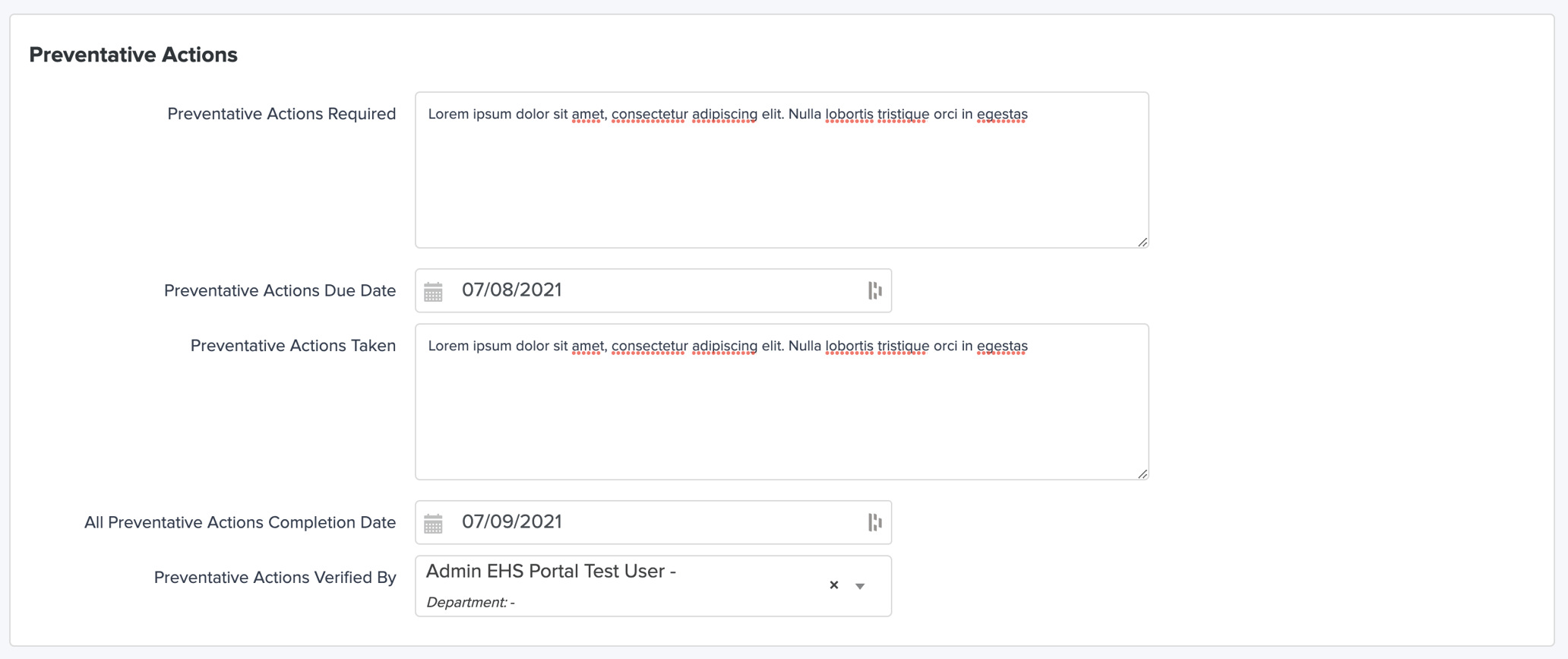This screenshot has width=1568, height=659.
Task: Click autofill icon in Due Date field
Action: 874,290
